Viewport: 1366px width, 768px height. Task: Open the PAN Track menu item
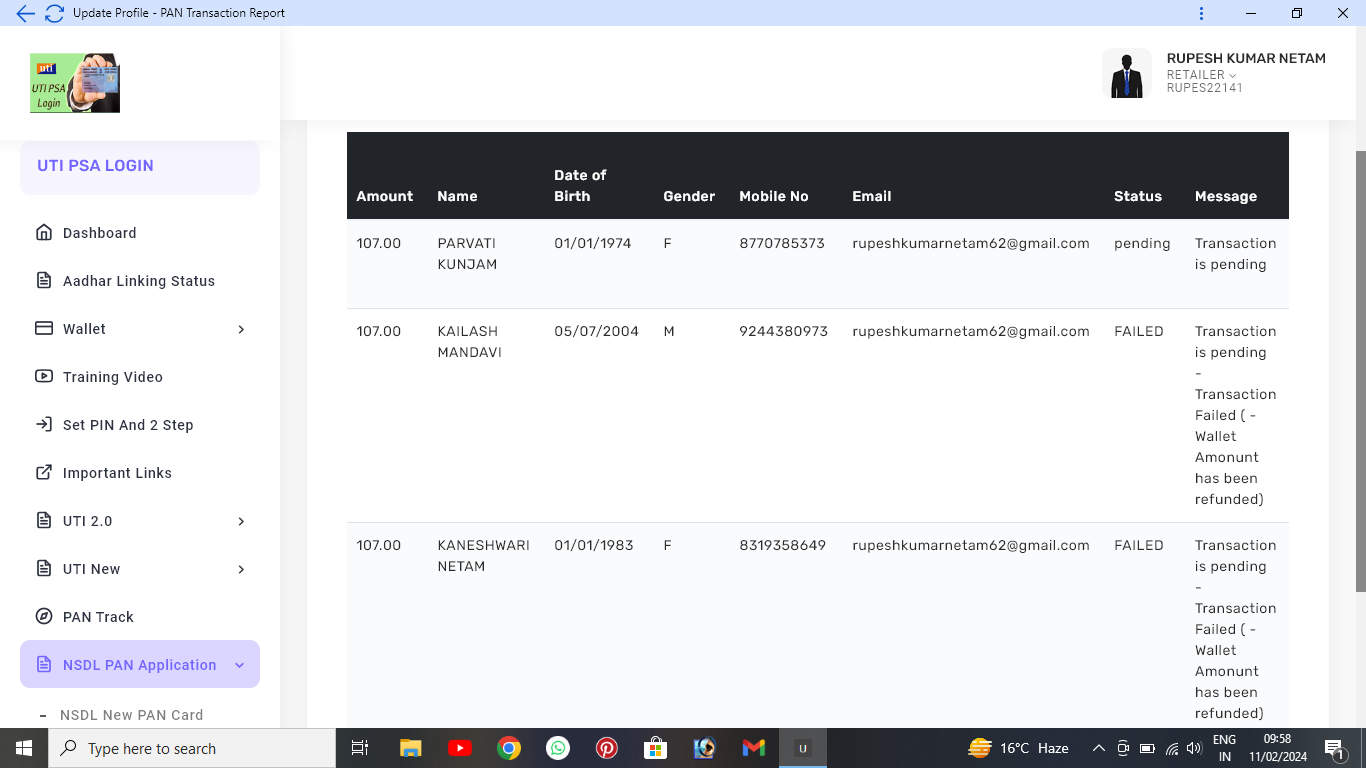click(x=98, y=617)
